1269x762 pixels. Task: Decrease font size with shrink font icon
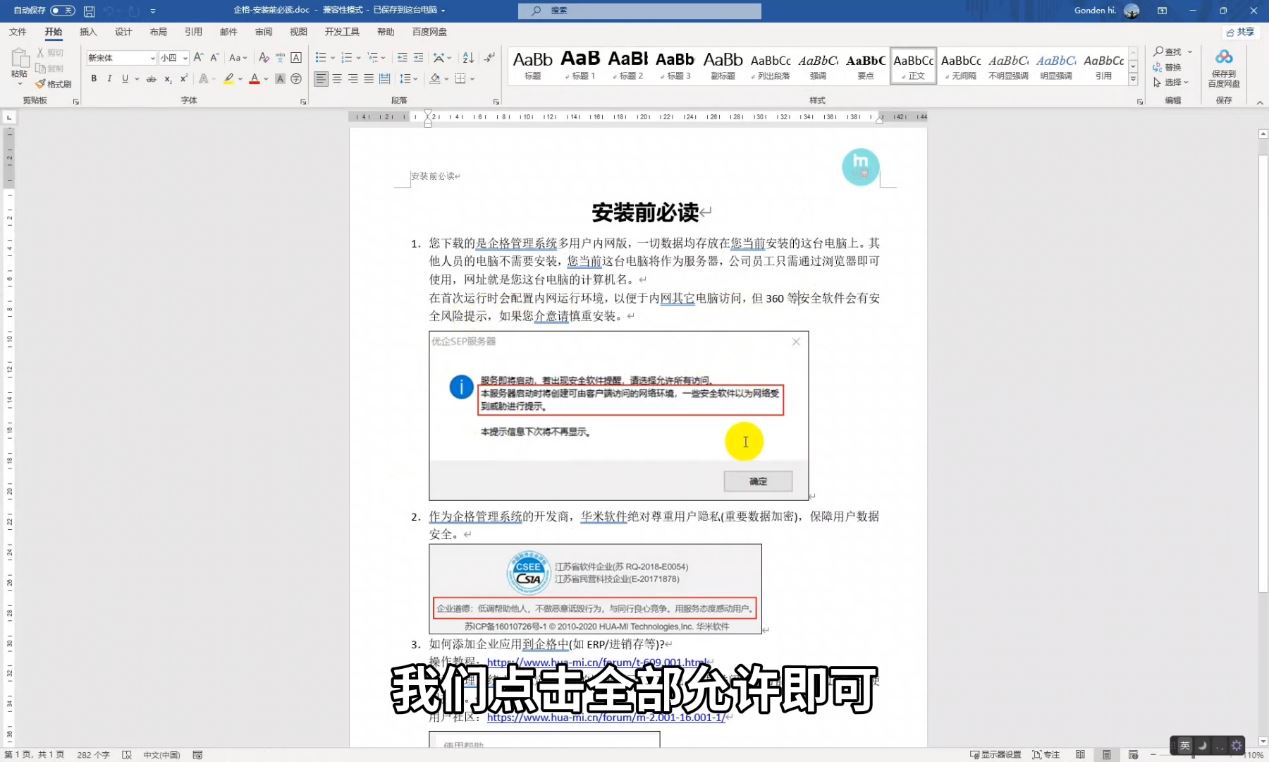click(x=213, y=58)
